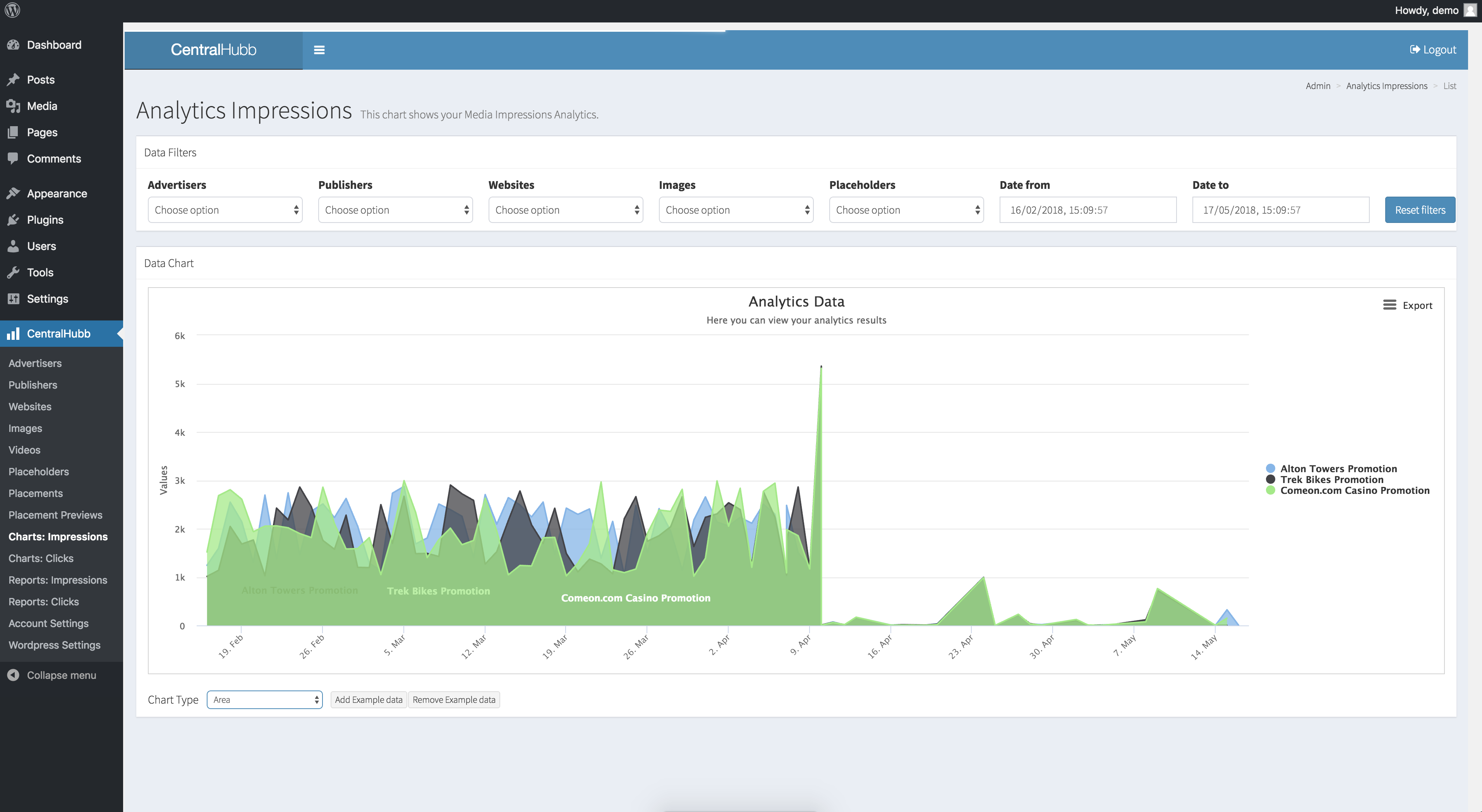The width and height of the screenshot is (1482, 812).
Task: Open Placeholders submenu item
Action: [x=39, y=471]
